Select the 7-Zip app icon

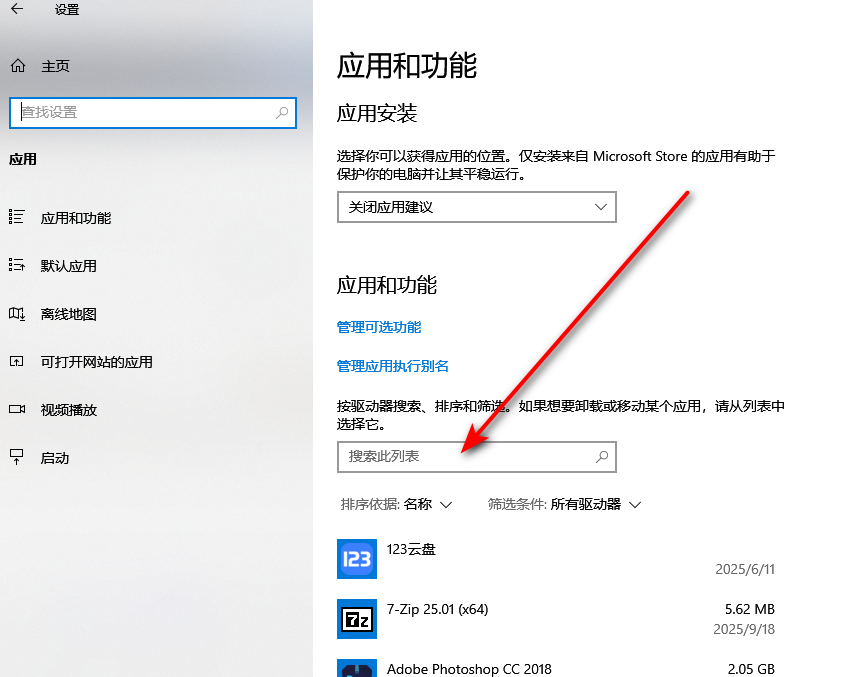pyautogui.click(x=356, y=618)
